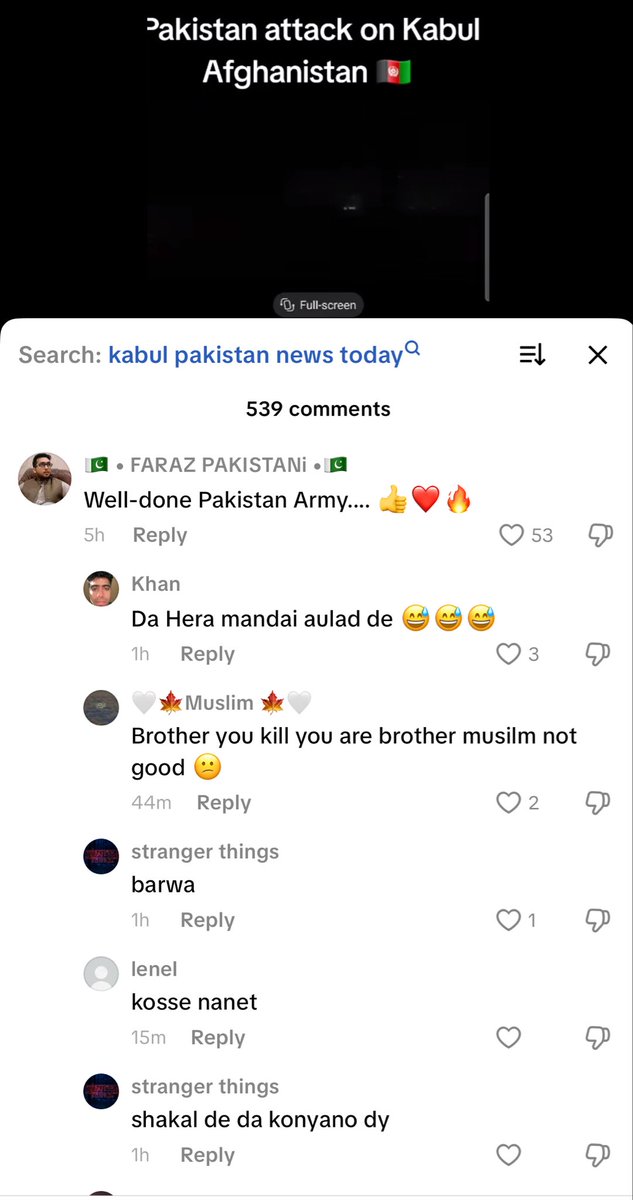Viewport: 633px width, 1200px height.
Task: Like the 'barwa' comment heart
Action: click(508, 920)
